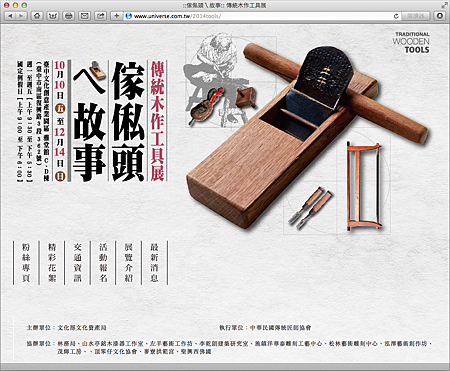Open the home page via house icon
Screen dimensions: 450x371
[37, 16]
